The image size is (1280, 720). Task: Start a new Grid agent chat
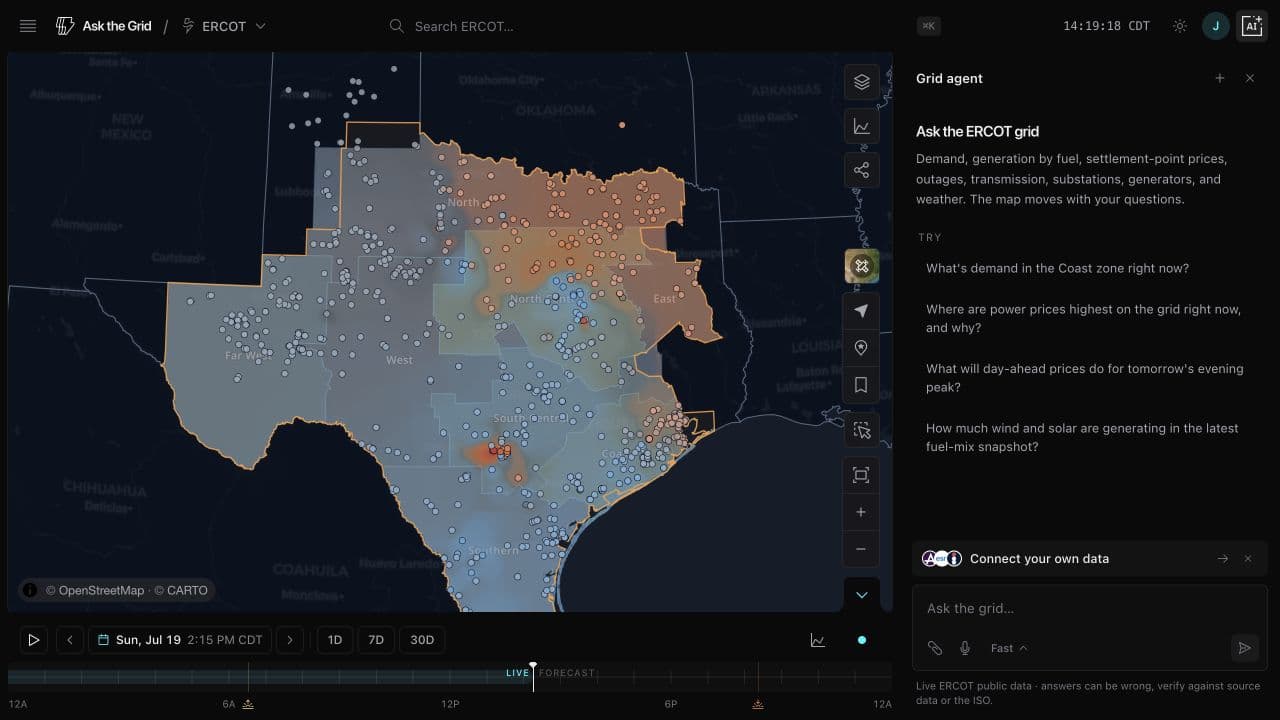tap(1220, 78)
